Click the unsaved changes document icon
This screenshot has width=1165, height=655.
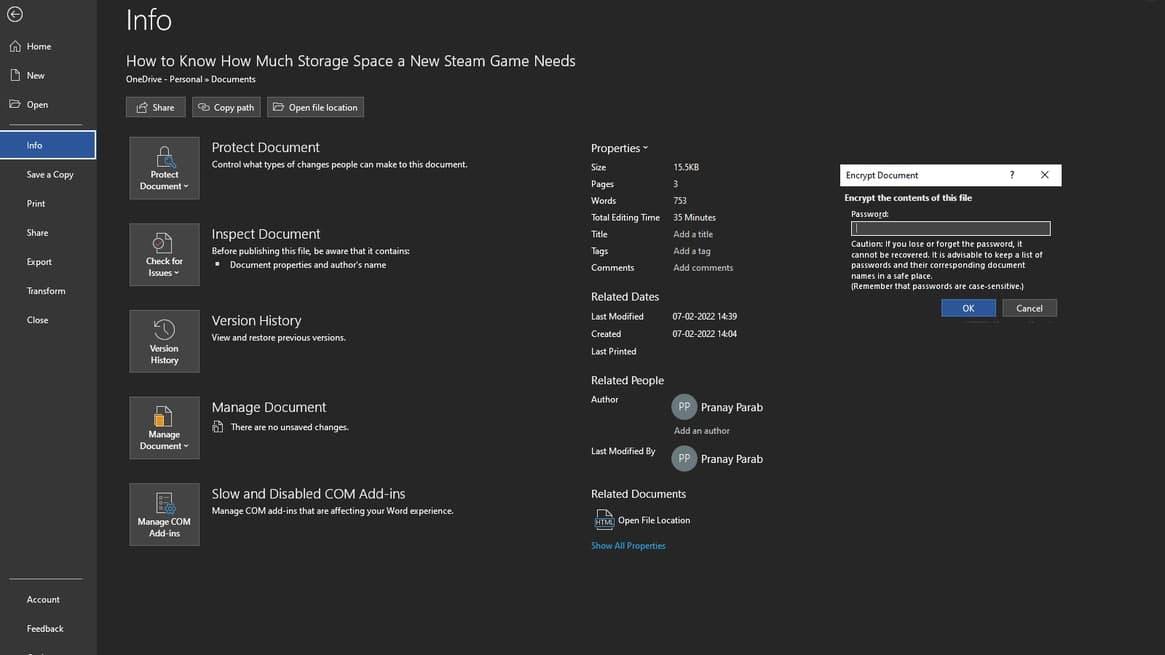218,426
